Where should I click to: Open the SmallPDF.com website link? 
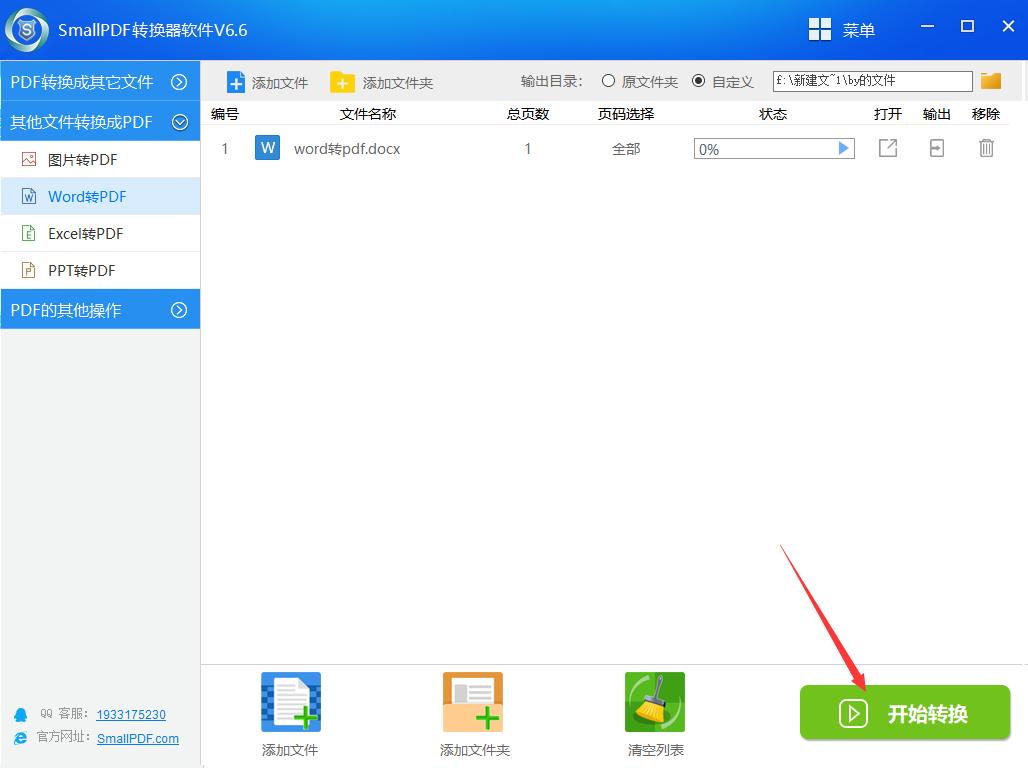137,739
